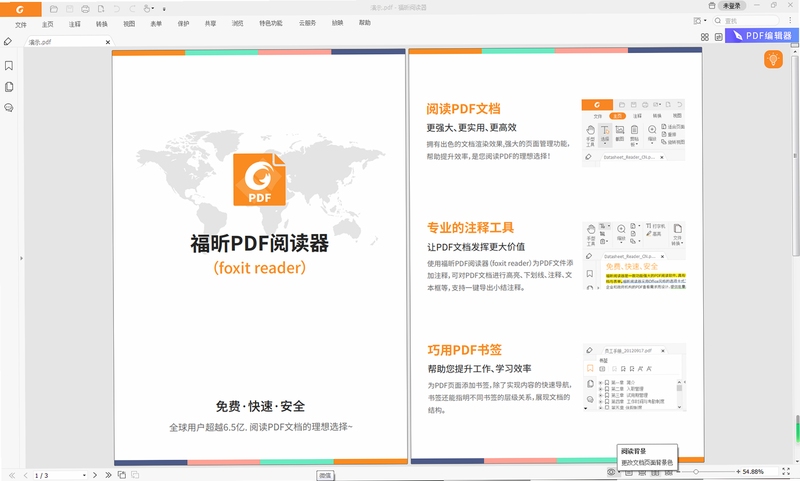Print the document using the printer icon
Image resolution: width=800 pixels, height=481 pixels.
(85, 9)
